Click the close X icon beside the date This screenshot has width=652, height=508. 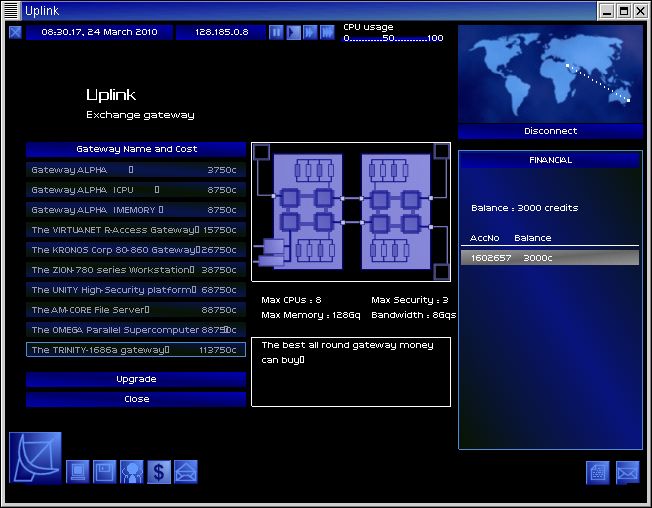tap(15, 32)
